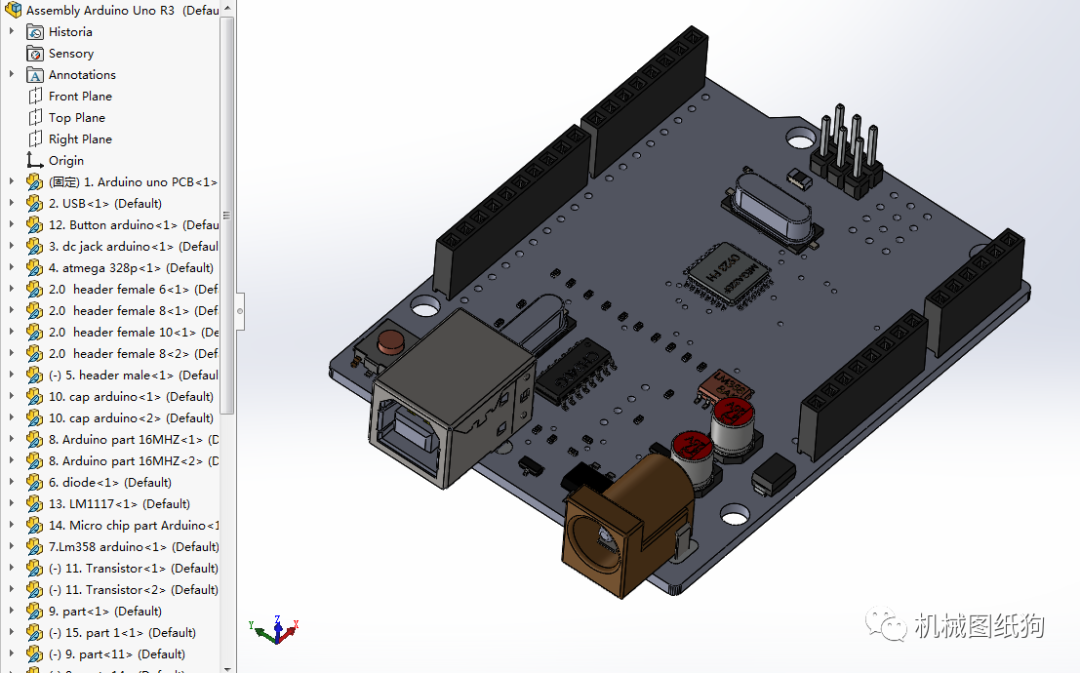The height and width of the screenshot is (673, 1080).
Task: Expand the Historia node
Action: coord(11,32)
